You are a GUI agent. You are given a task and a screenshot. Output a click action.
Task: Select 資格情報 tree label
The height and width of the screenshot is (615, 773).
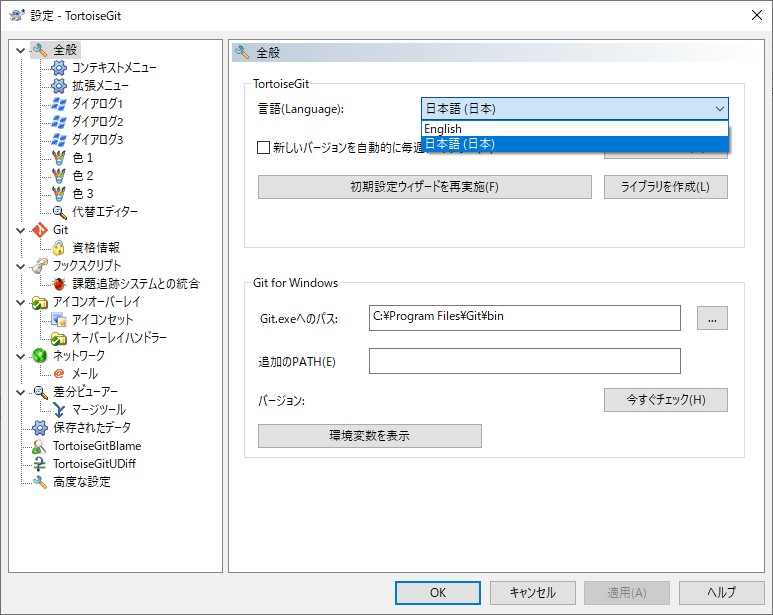(96, 247)
